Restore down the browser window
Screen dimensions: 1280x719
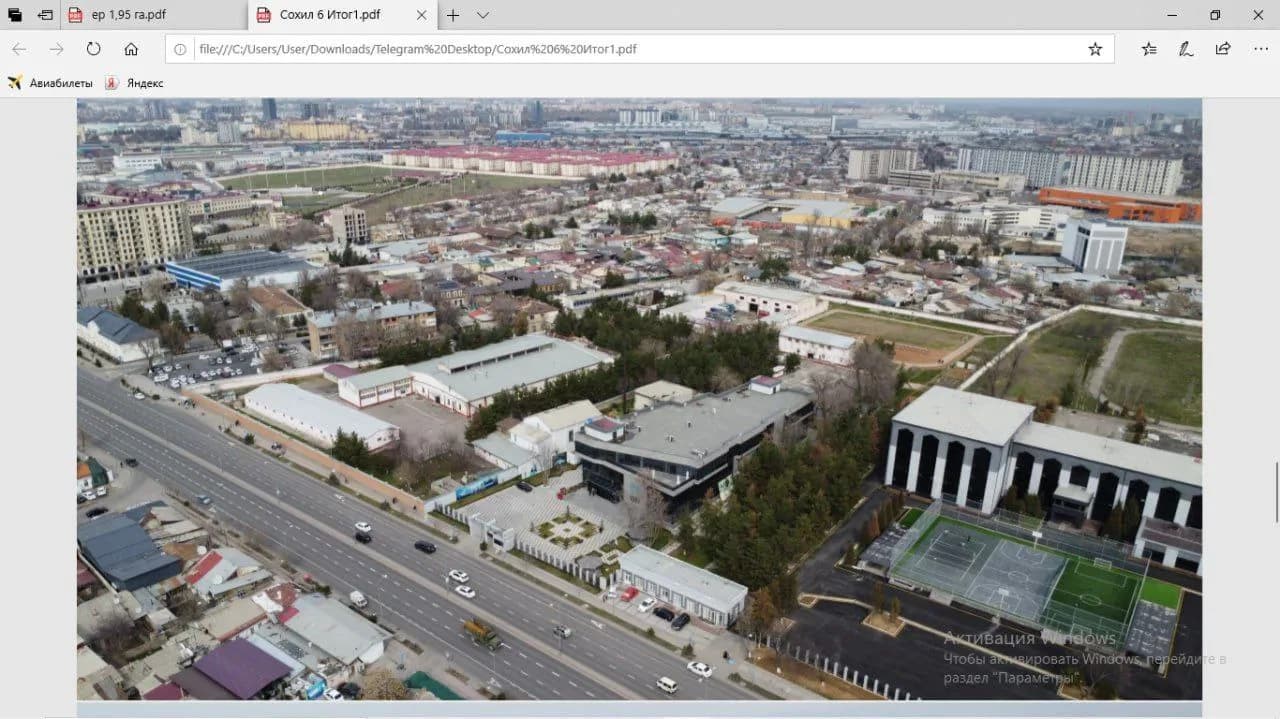(x=1215, y=15)
